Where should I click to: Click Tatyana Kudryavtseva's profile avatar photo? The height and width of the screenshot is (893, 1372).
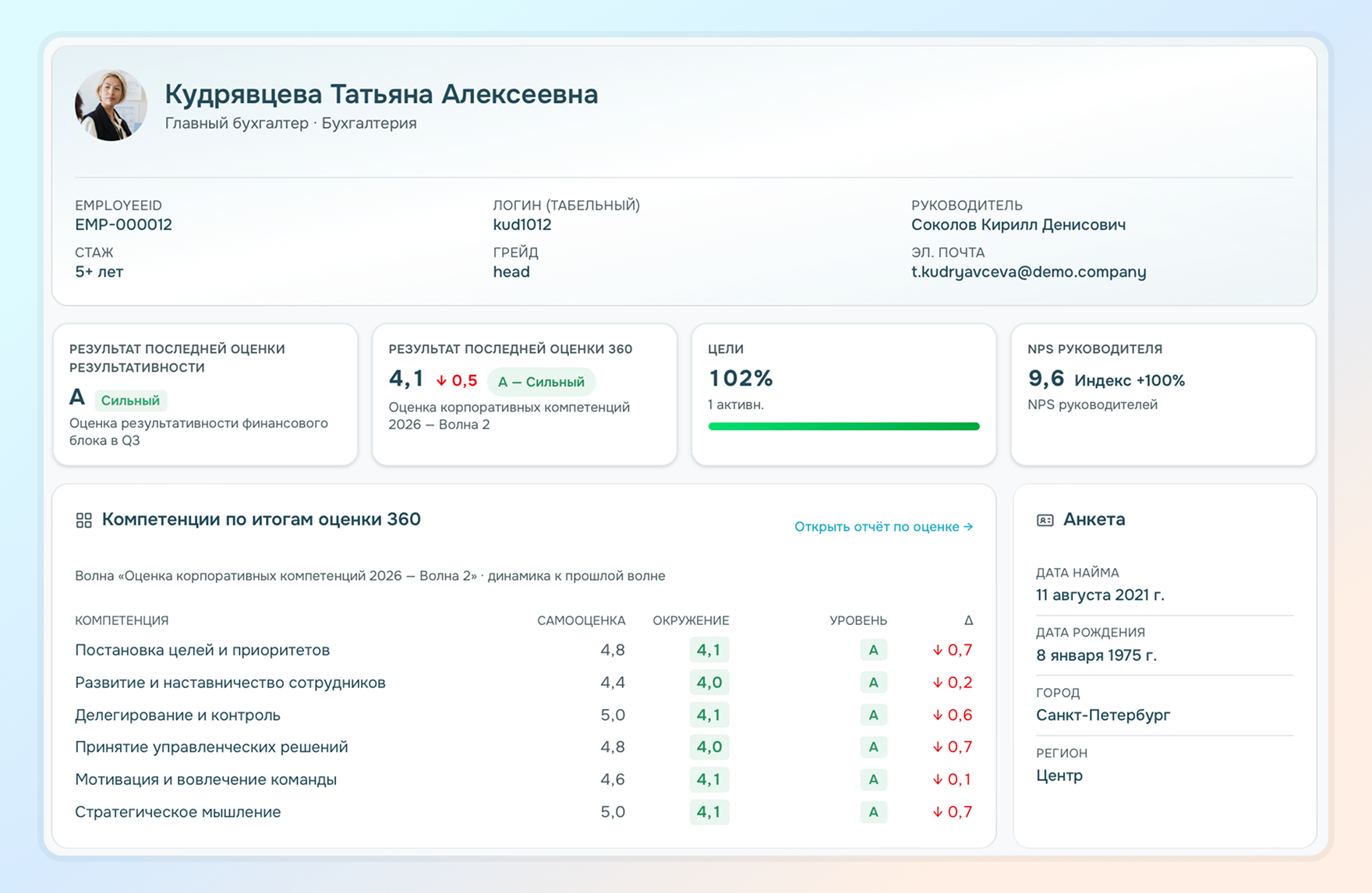point(111,105)
